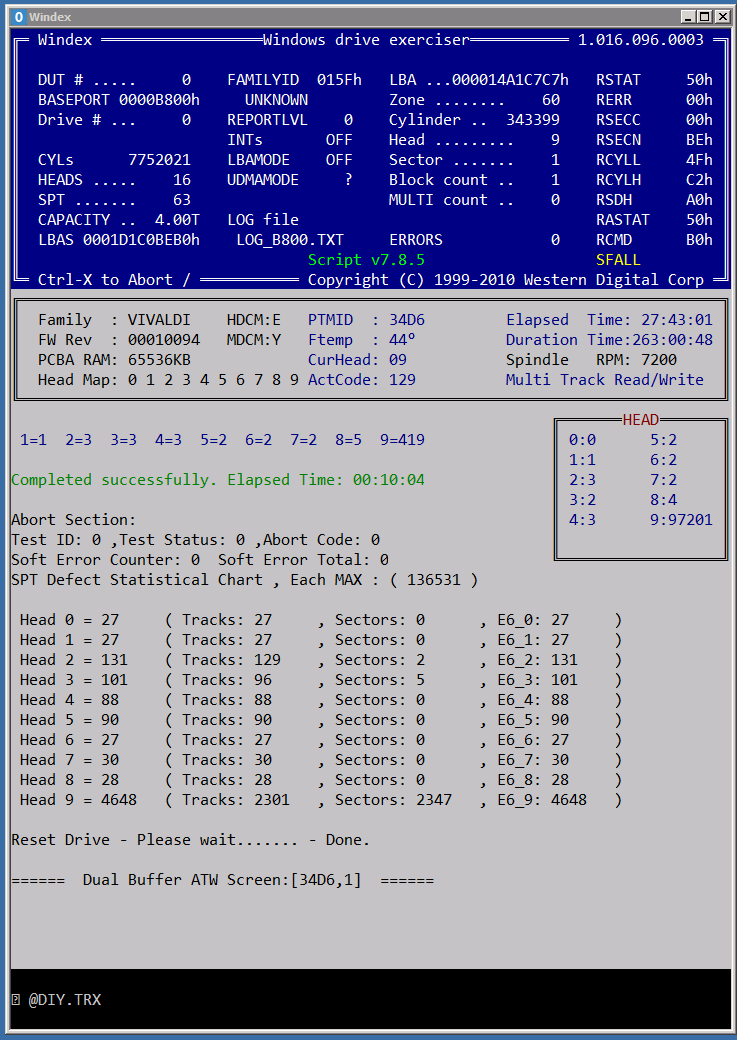The image size is (737, 1040).
Task: Select the ActCode: 129 entry
Action: pyautogui.click(x=362, y=380)
